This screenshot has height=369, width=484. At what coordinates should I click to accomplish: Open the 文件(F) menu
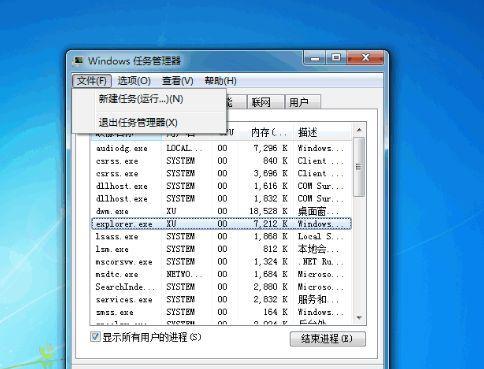pos(92,81)
